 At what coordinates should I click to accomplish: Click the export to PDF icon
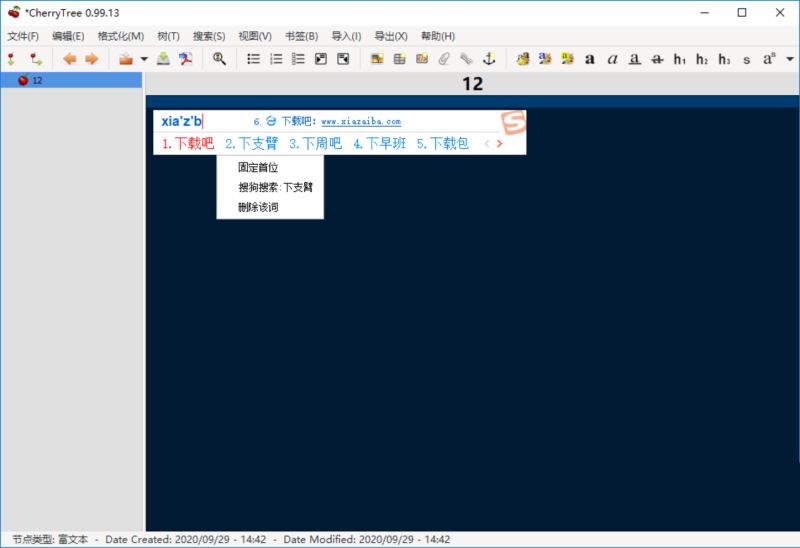tap(185, 59)
